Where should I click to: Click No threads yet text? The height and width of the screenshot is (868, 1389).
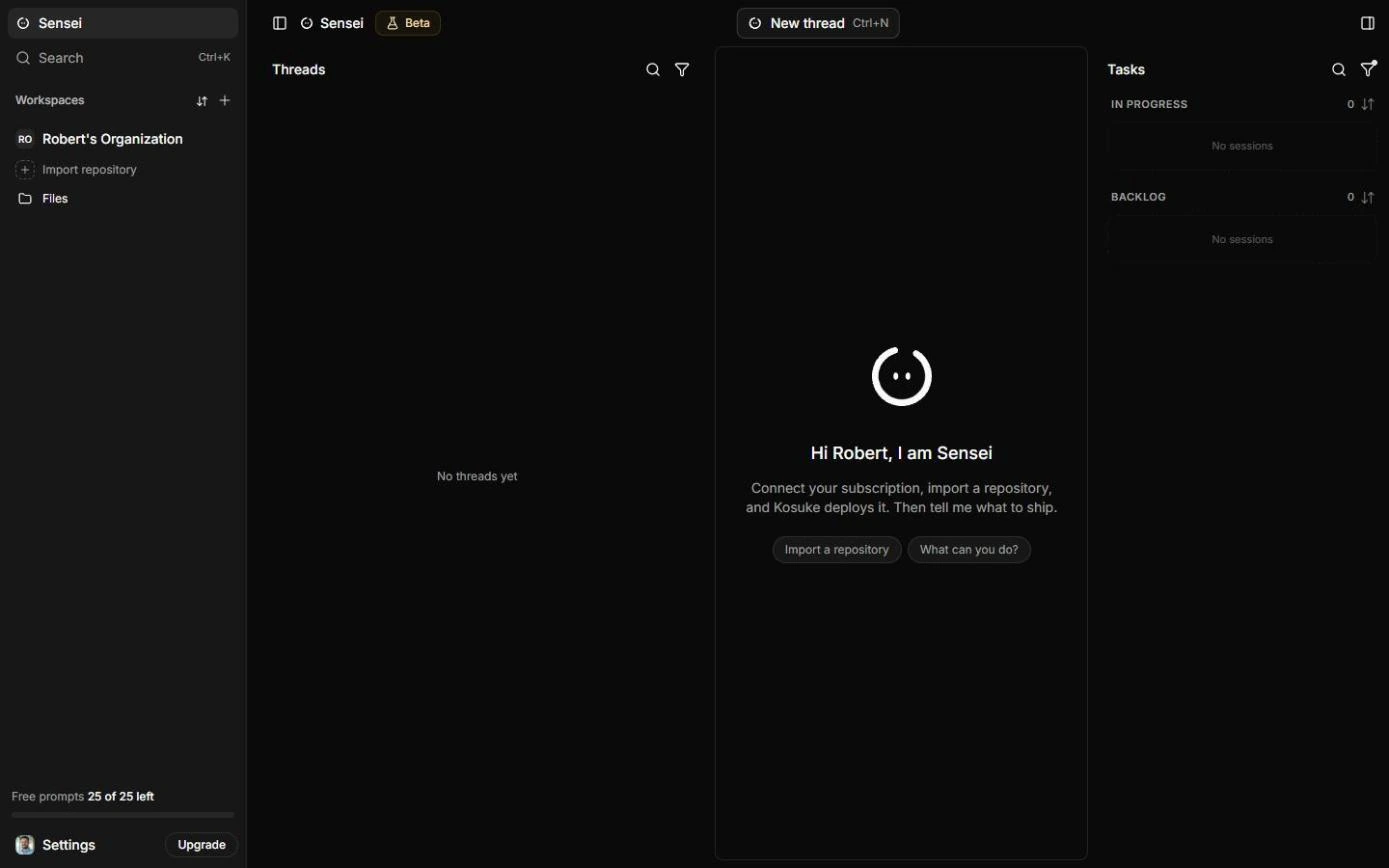click(477, 477)
